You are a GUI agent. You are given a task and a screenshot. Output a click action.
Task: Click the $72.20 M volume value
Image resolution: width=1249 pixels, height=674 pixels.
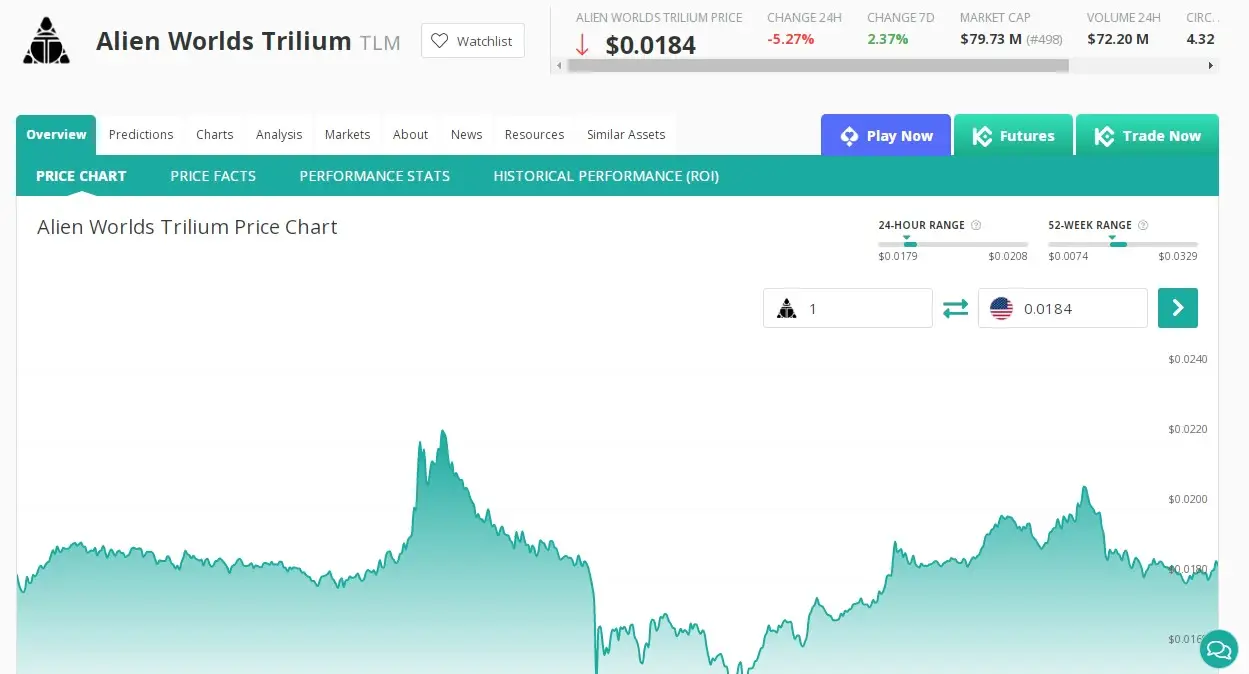pyautogui.click(x=1118, y=39)
